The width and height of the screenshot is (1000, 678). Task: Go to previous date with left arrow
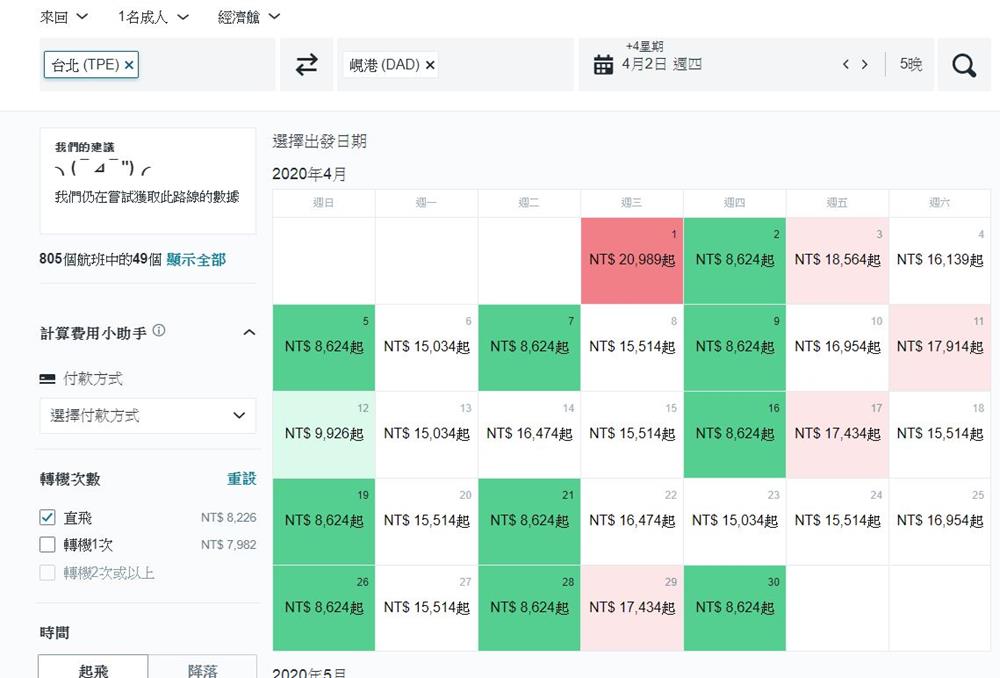tap(846, 65)
